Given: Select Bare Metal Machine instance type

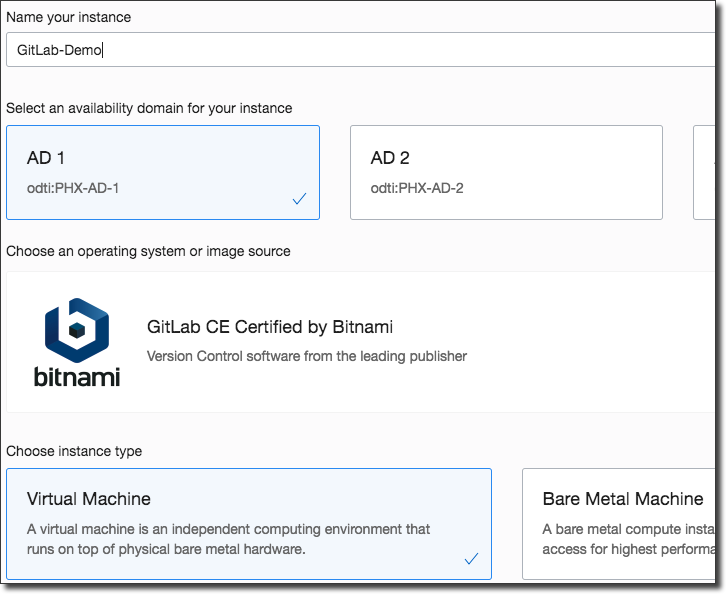Looking at the screenshot, I should click(x=622, y=523).
